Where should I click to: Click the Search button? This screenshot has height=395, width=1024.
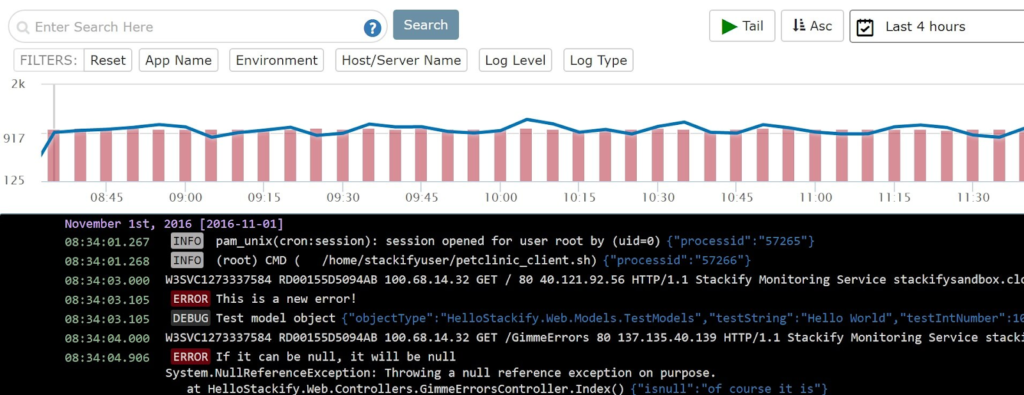(426, 25)
